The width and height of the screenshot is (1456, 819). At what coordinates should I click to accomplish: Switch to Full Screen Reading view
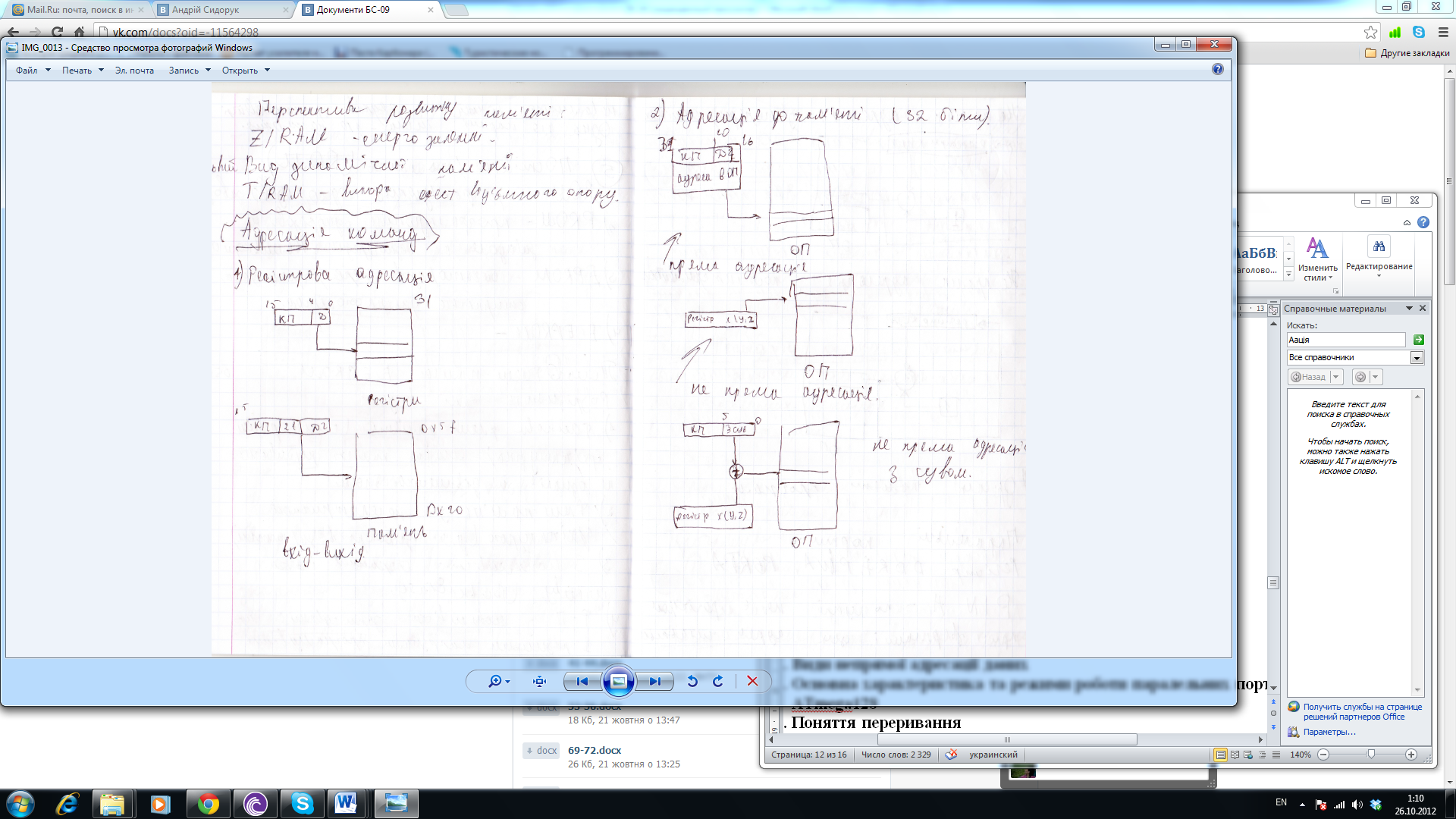click(1235, 755)
